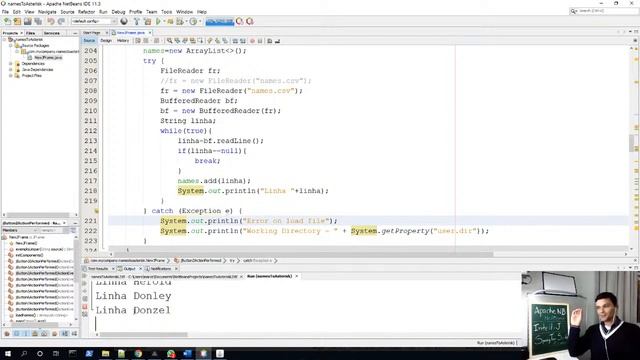
Task: Collapse the Source Packages node
Action: point(11,46)
